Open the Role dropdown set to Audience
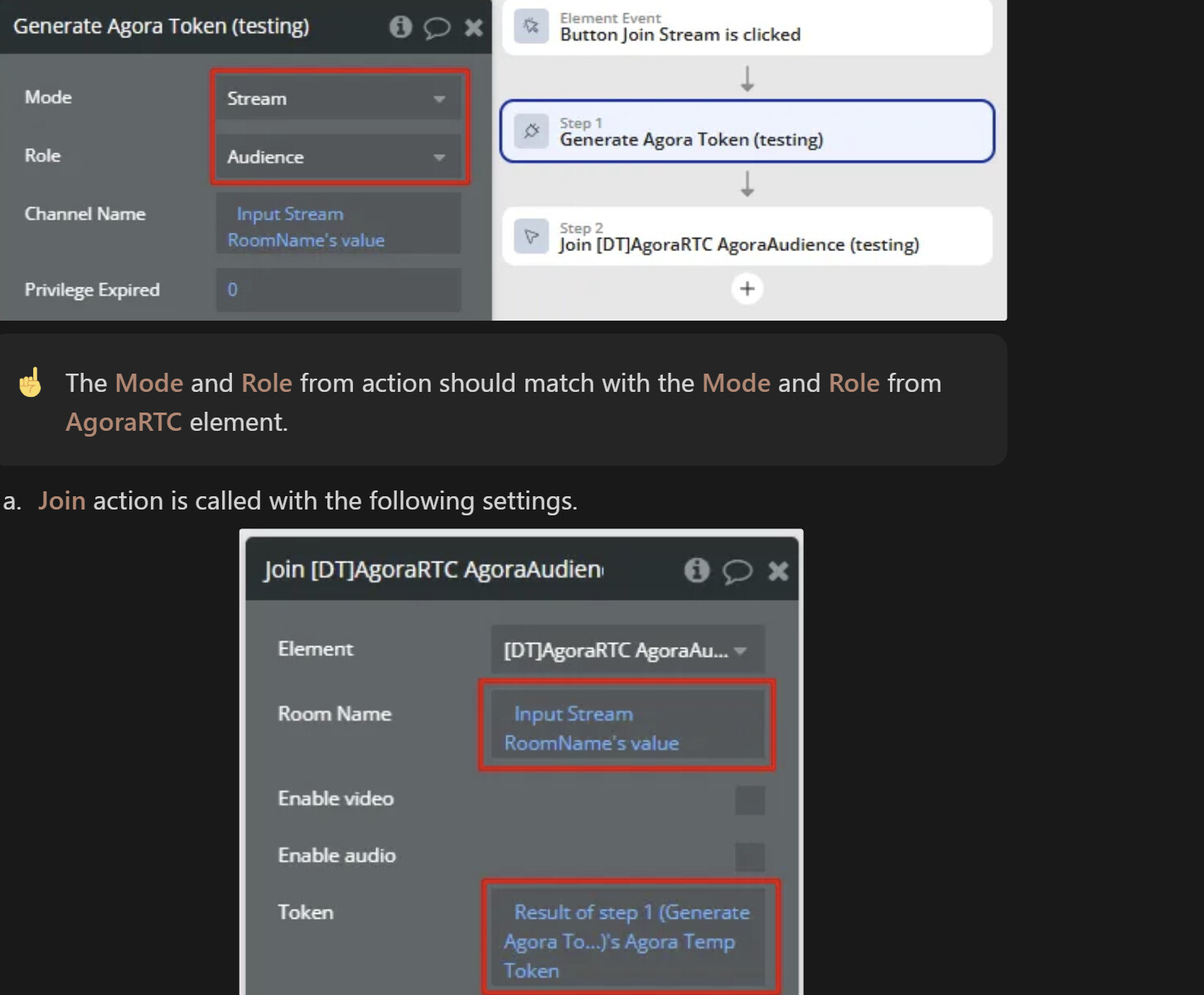 point(338,157)
